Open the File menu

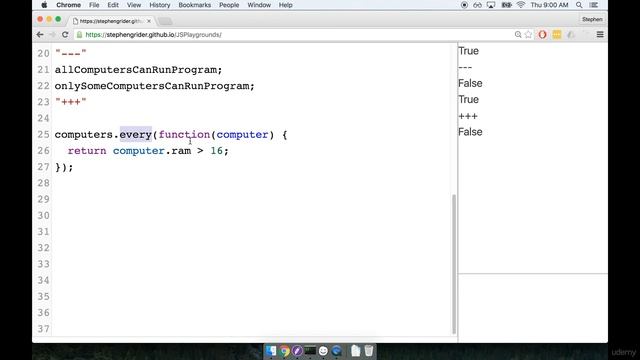[94, 5]
